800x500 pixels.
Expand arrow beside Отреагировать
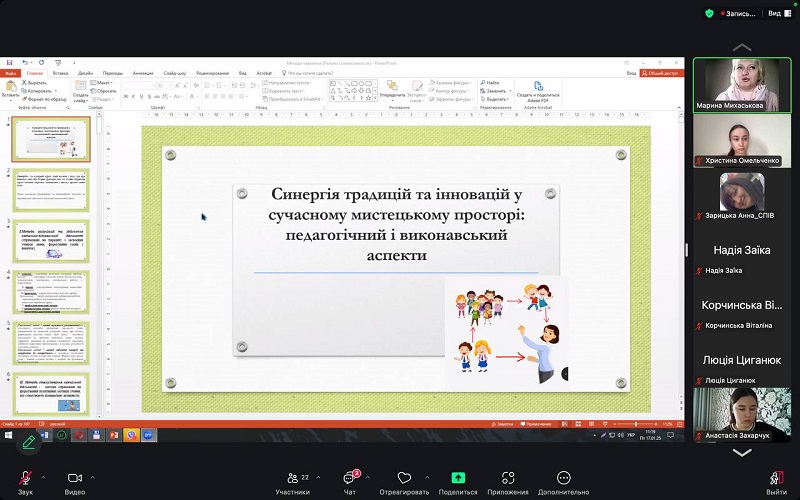pyautogui.click(x=427, y=478)
